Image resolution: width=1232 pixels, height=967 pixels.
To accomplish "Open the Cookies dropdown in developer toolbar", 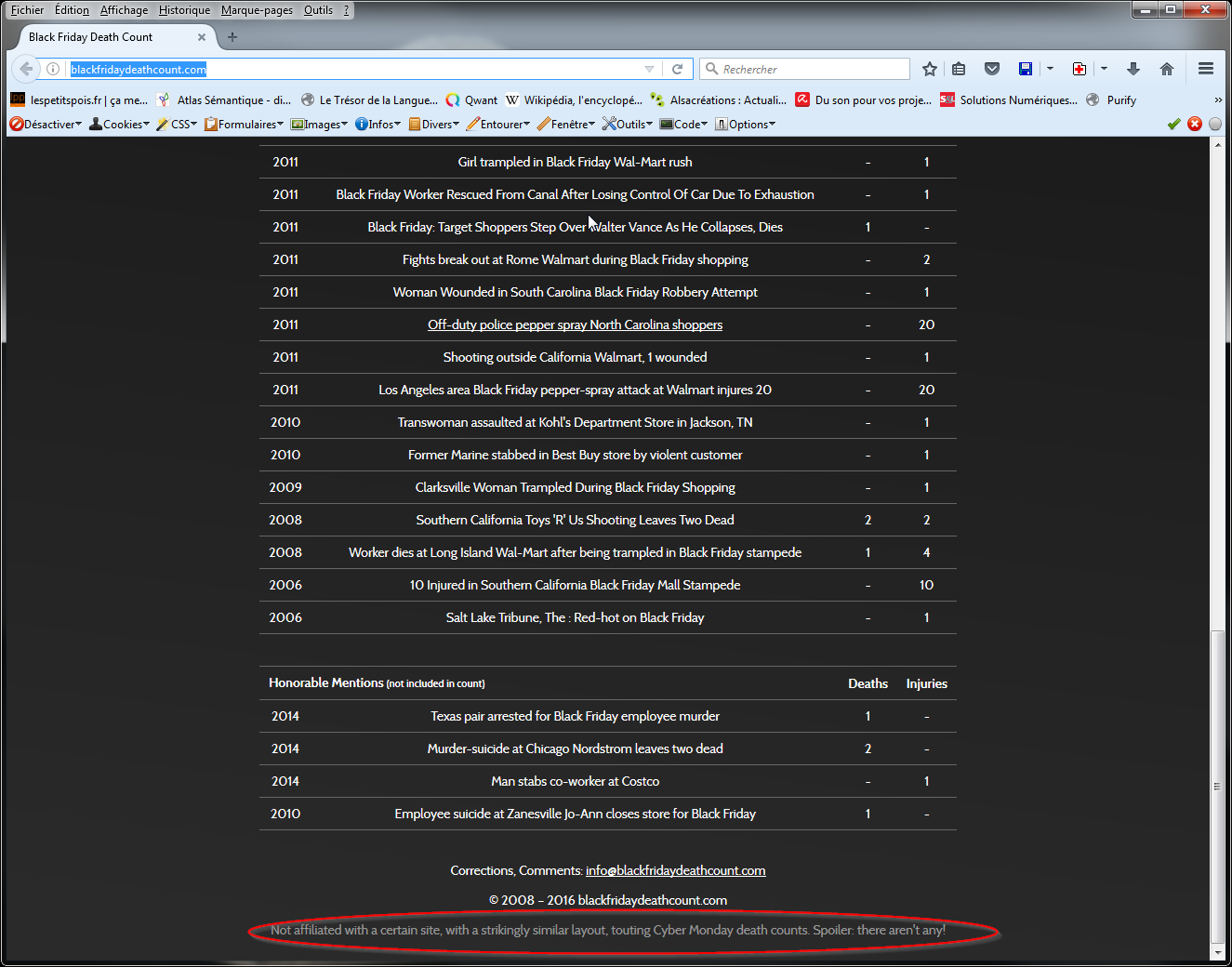I will coord(119,124).
